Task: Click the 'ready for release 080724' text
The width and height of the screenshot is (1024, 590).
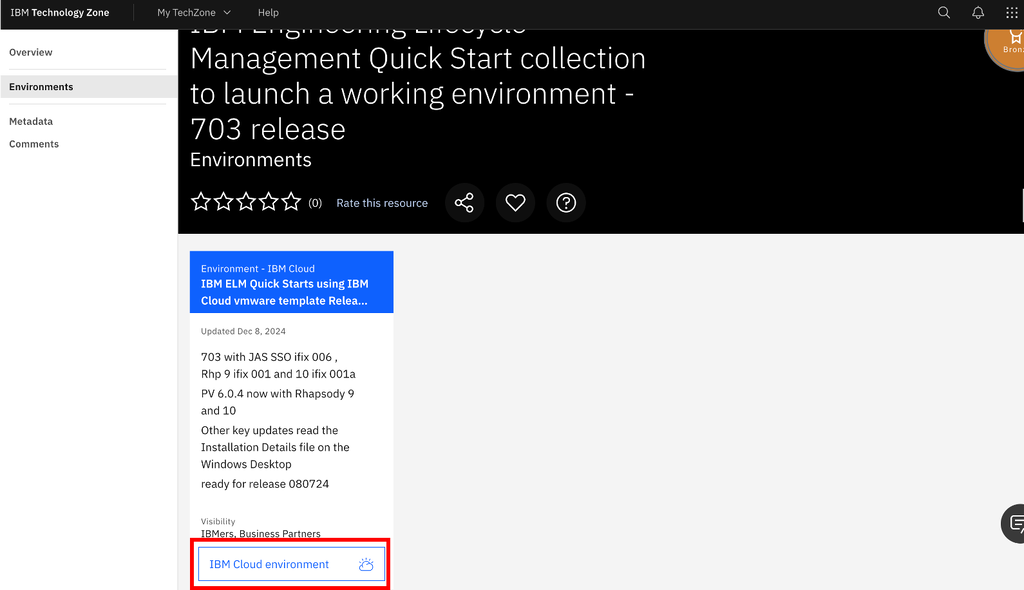Action: point(264,484)
